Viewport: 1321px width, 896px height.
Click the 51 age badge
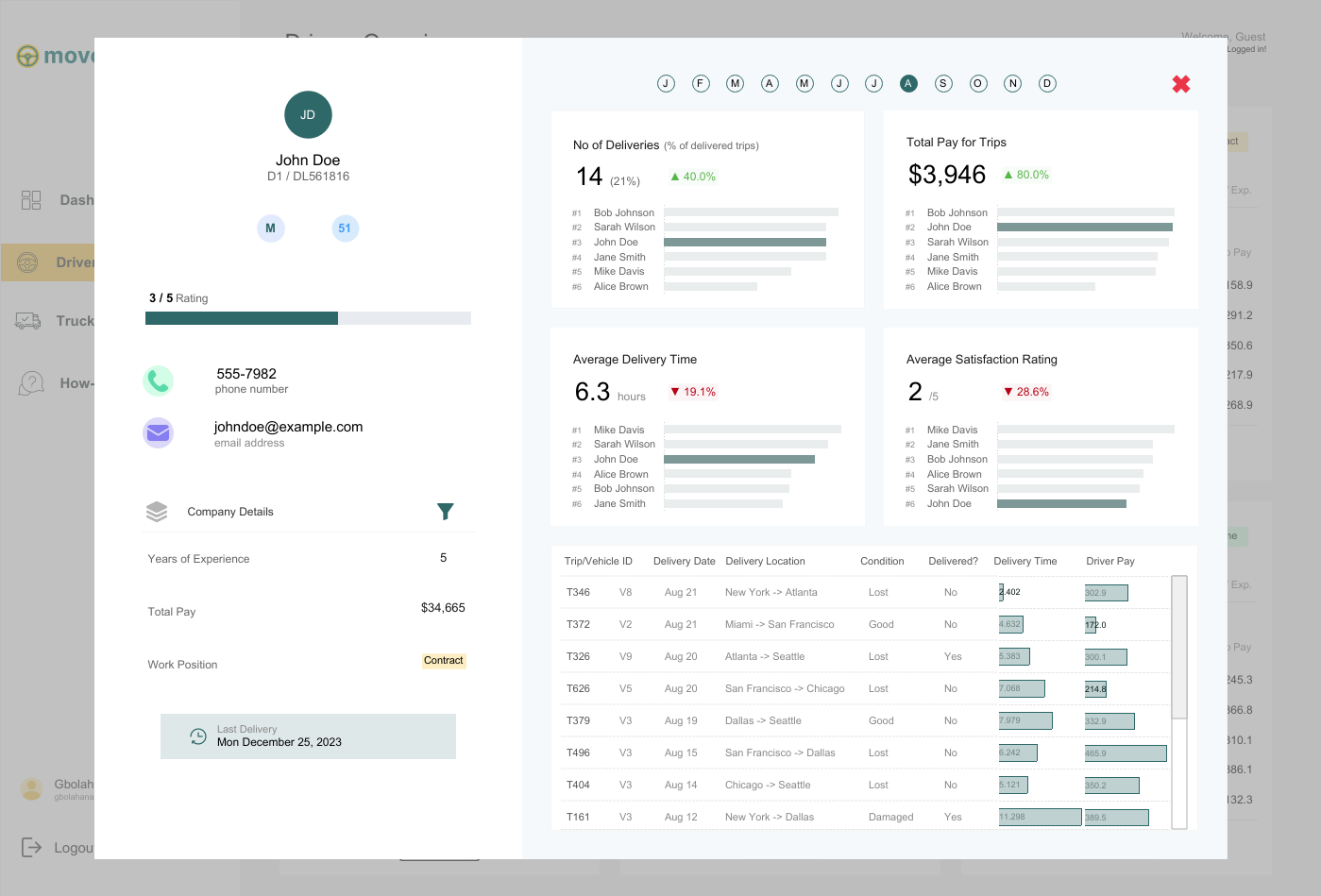[345, 228]
